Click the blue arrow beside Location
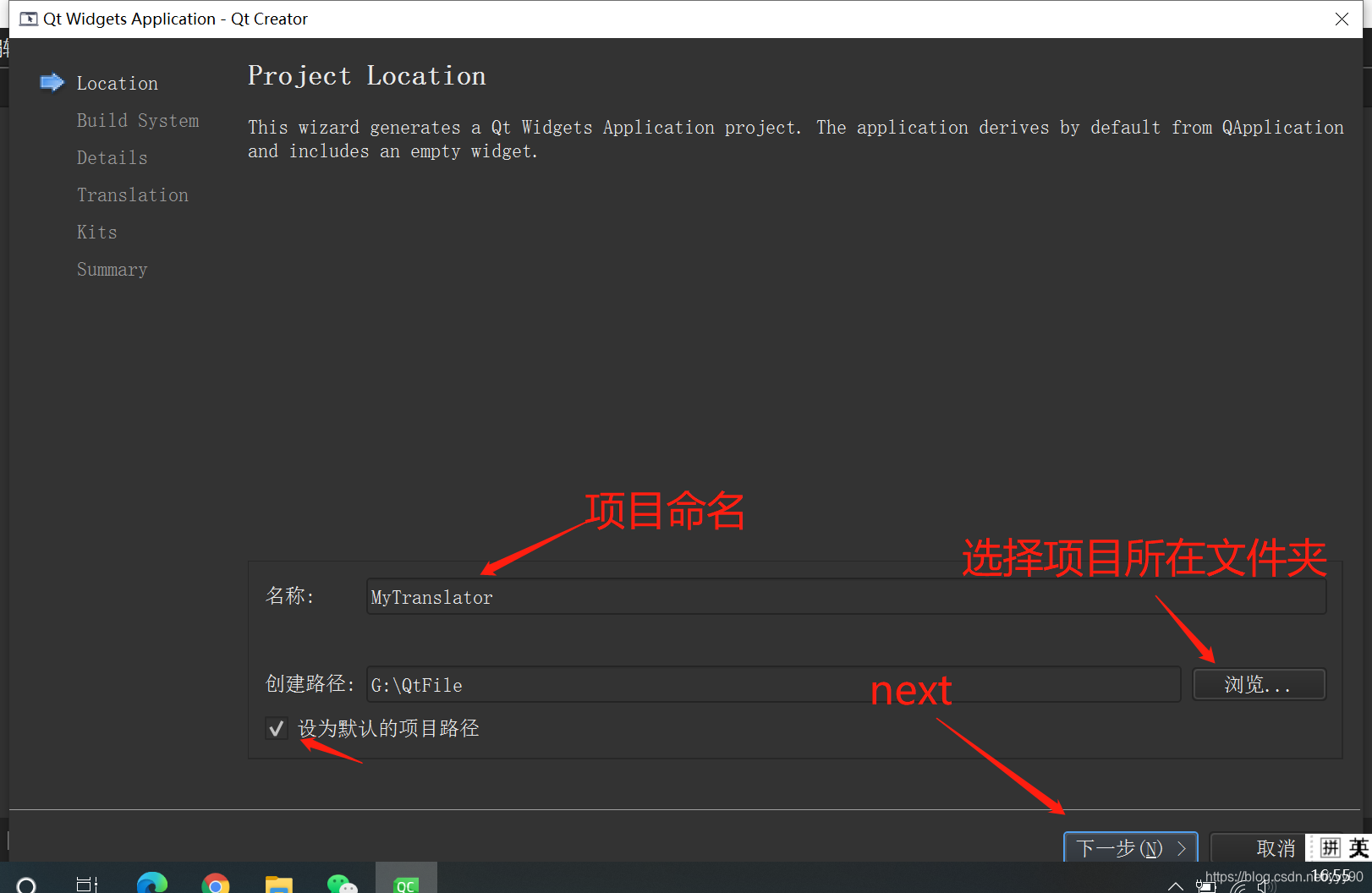Image resolution: width=1372 pixels, height=893 pixels. coord(52,82)
